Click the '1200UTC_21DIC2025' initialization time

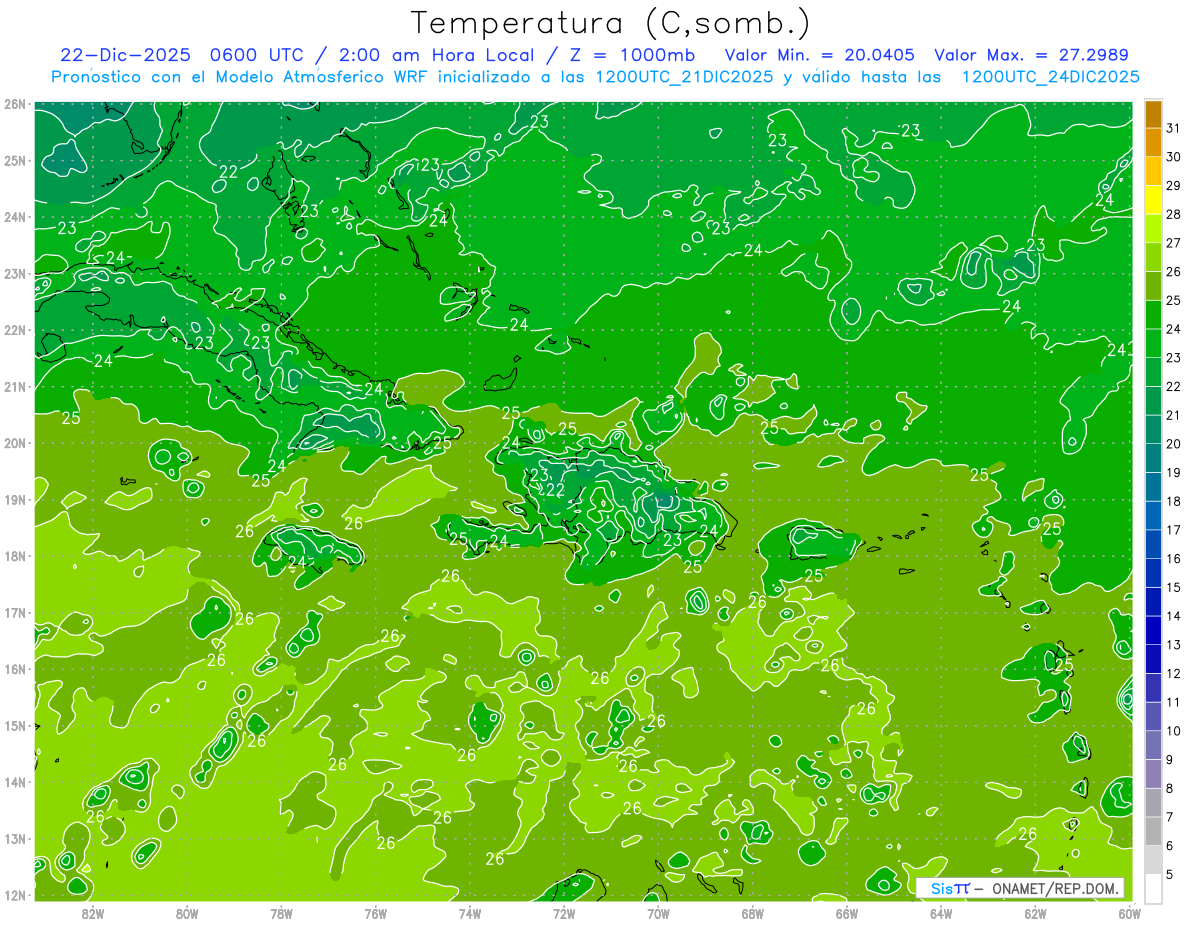click(x=683, y=76)
